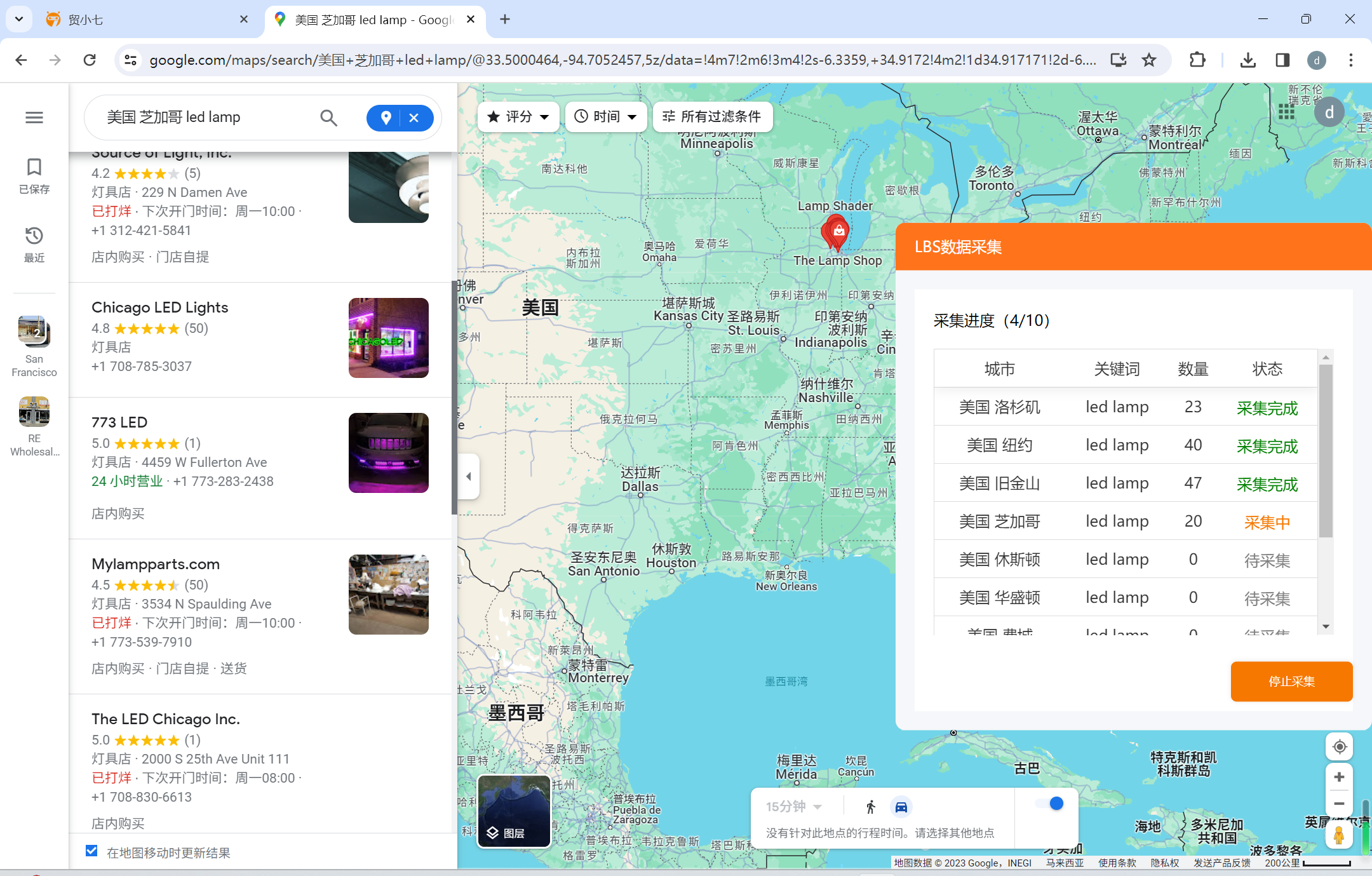Image resolution: width=1372 pixels, height=876 pixels.
Task: Zoom in on the map with plus
Action: point(1339,777)
